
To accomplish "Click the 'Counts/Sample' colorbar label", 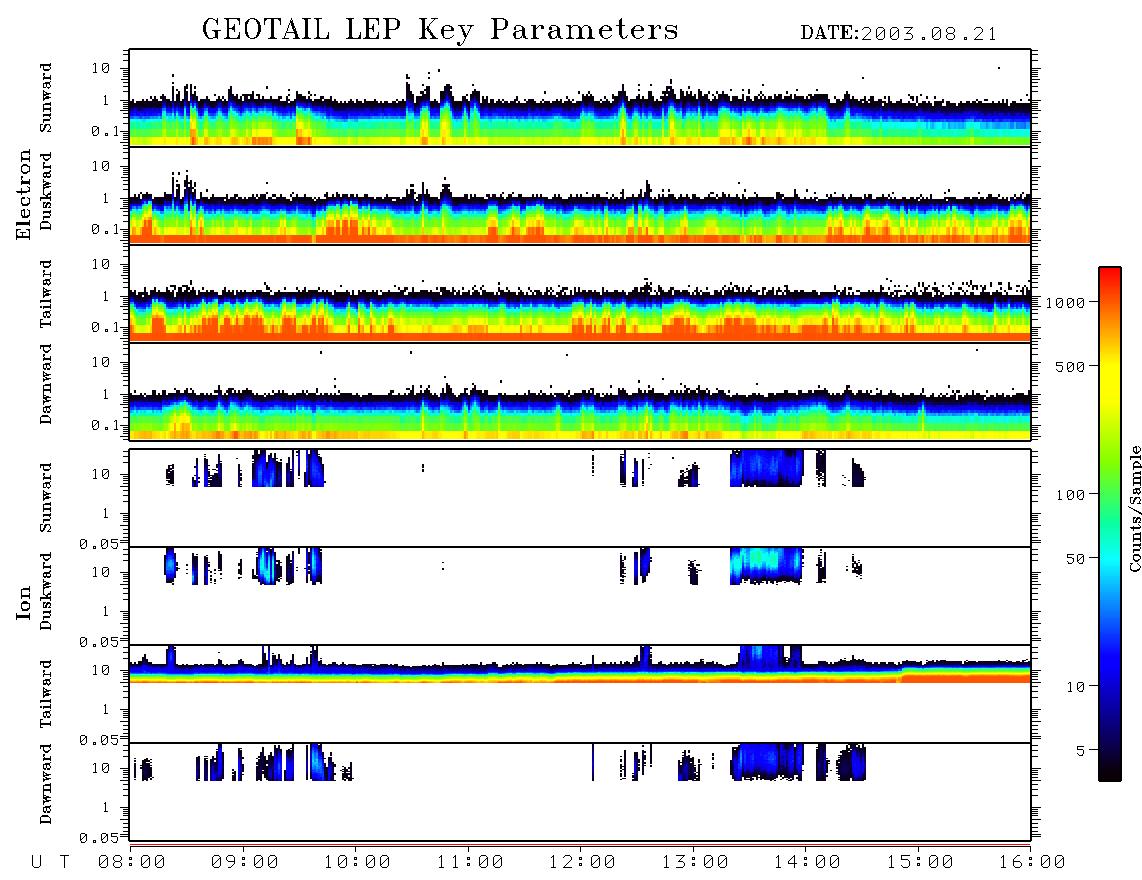I will tap(1135, 508).
